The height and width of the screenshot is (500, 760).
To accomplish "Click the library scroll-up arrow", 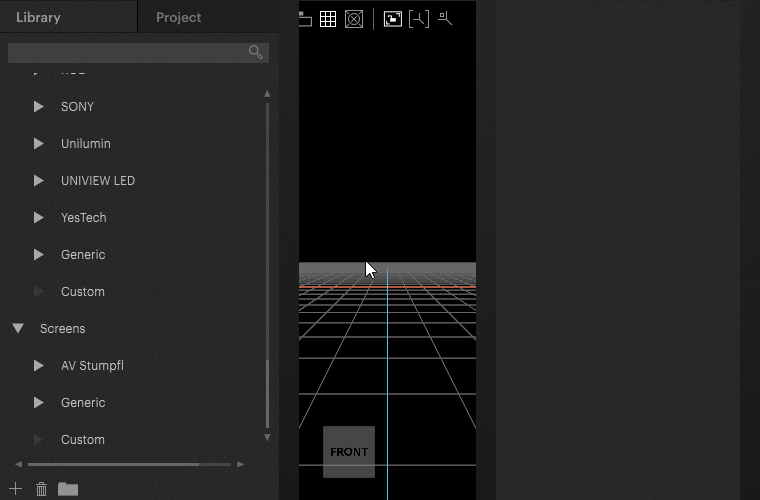I will point(267,94).
